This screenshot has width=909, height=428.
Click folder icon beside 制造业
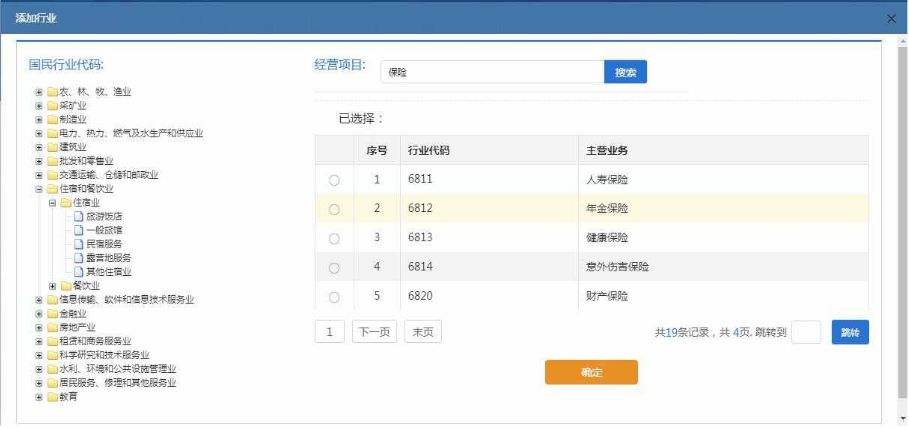coord(53,119)
